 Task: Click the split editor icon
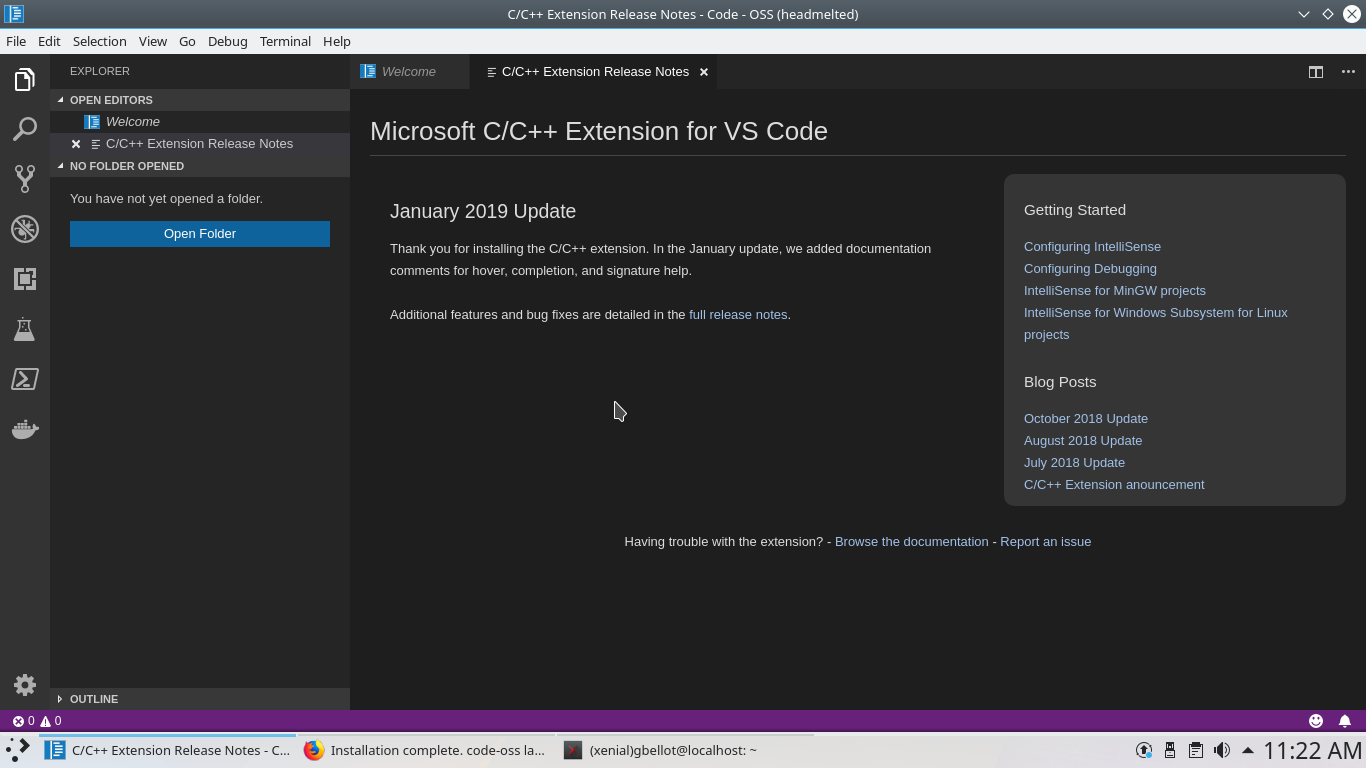point(1316,72)
